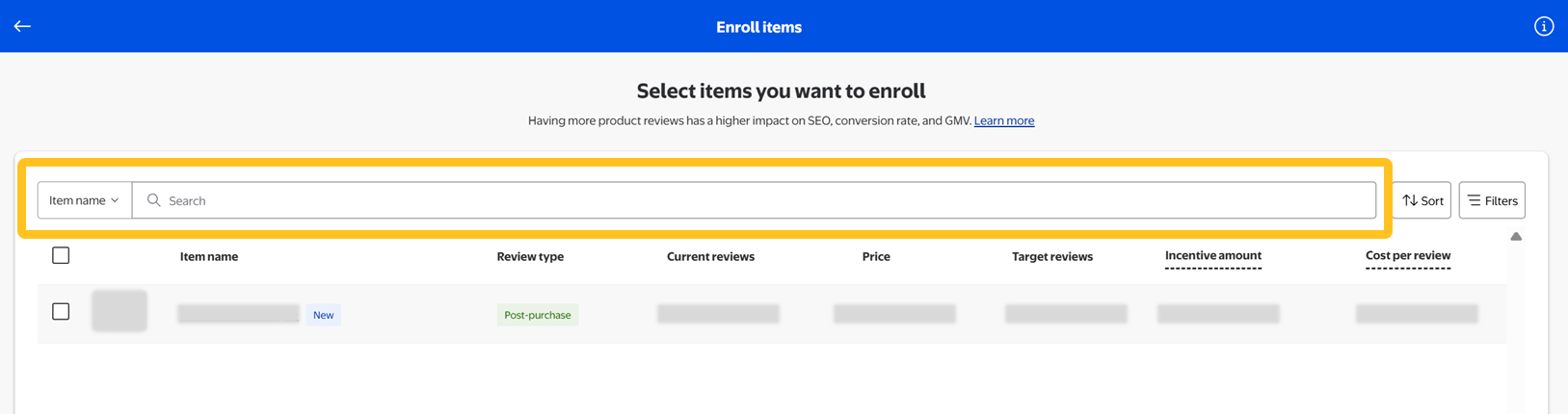
Task: Check the first item row checkbox
Action: coord(61,312)
